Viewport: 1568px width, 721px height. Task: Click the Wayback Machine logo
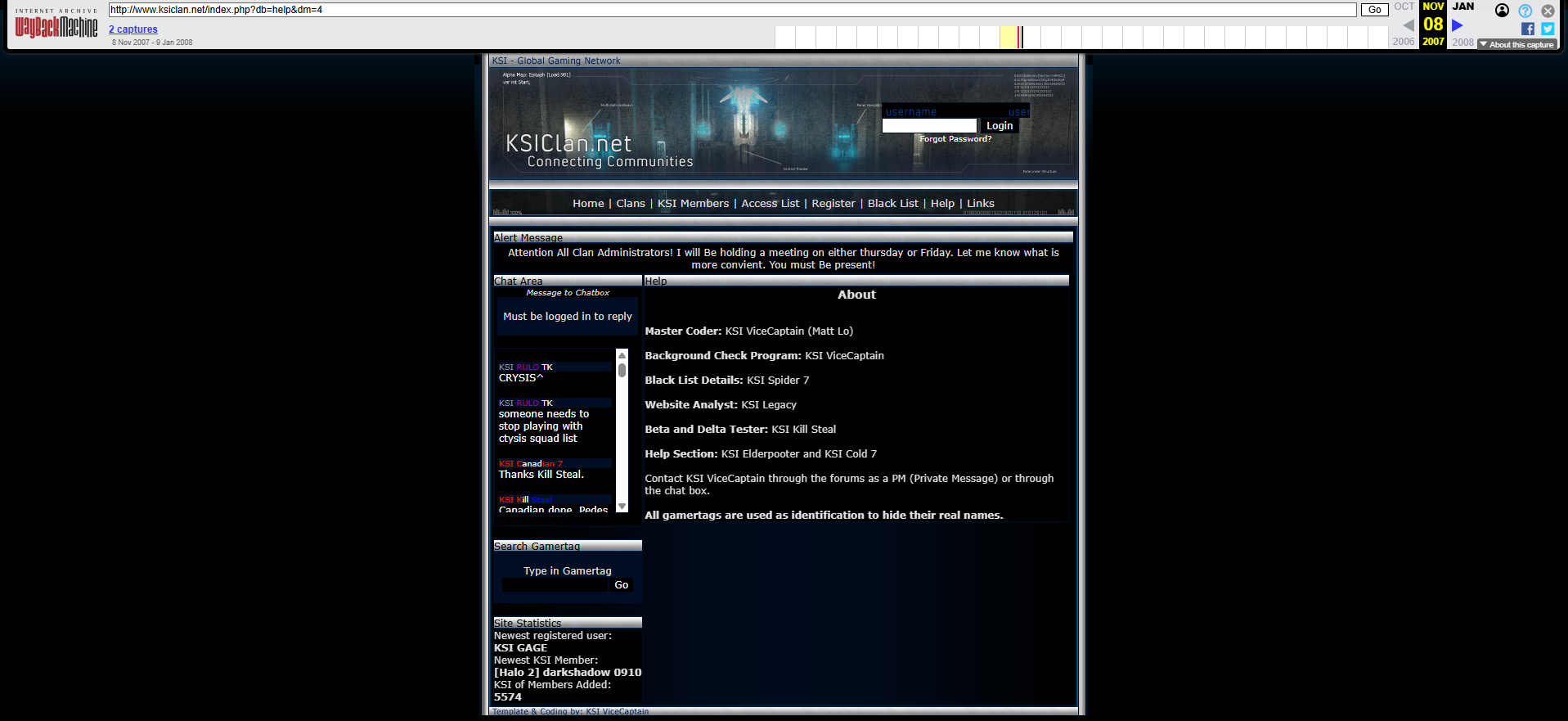[56, 25]
